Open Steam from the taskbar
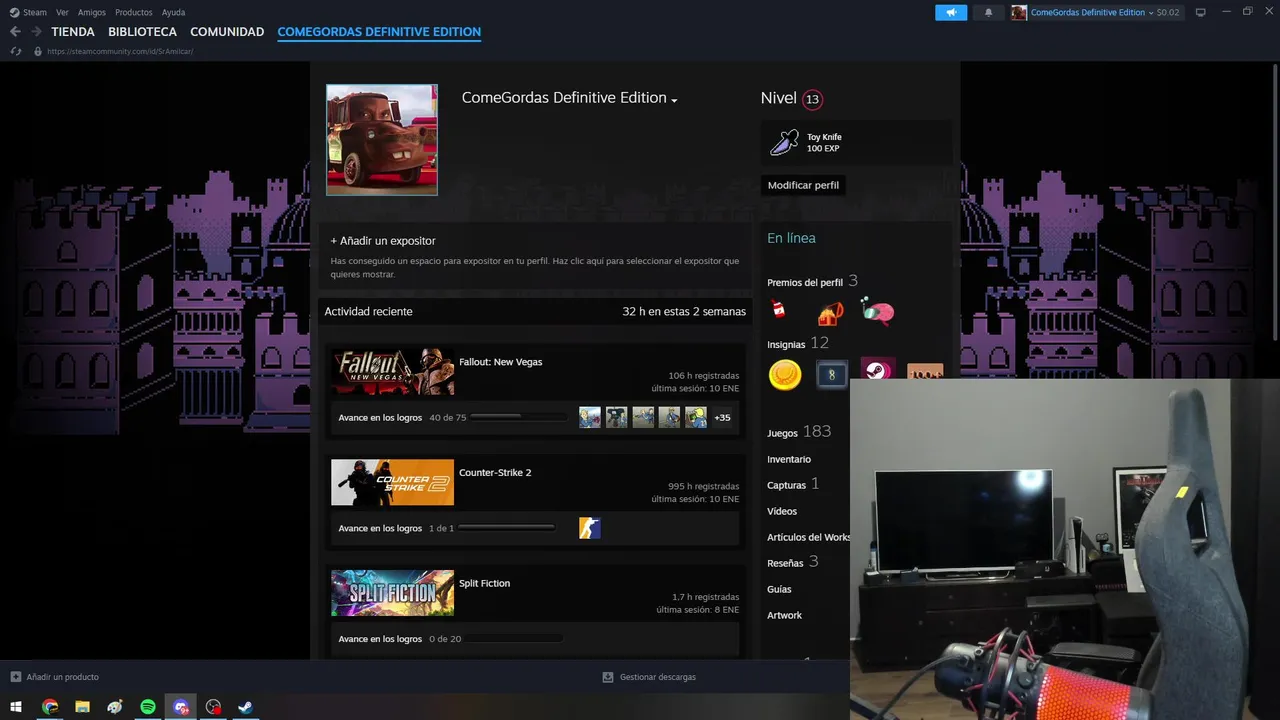1280x720 pixels. tap(245, 707)
